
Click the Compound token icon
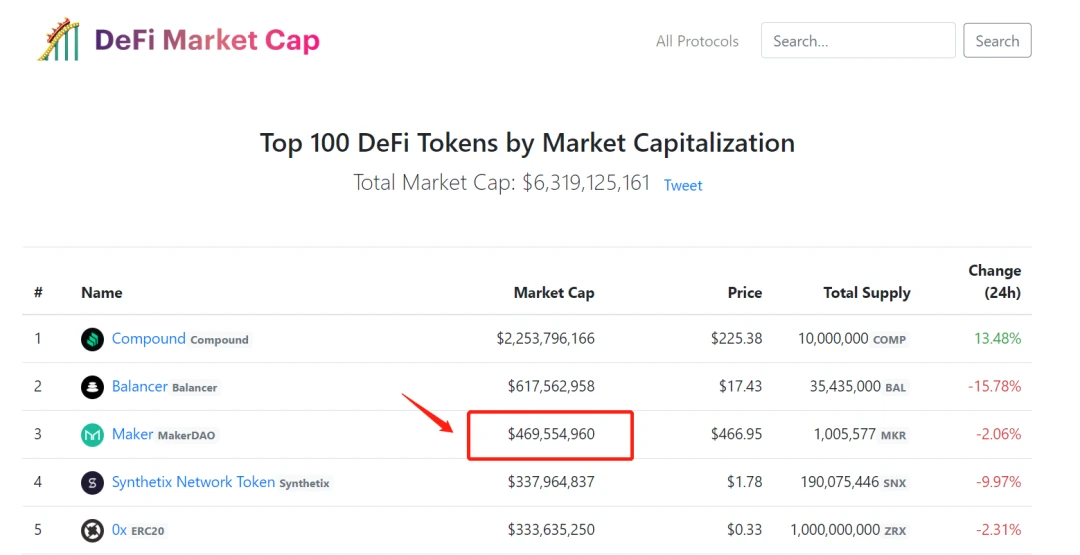click(92, 339)
